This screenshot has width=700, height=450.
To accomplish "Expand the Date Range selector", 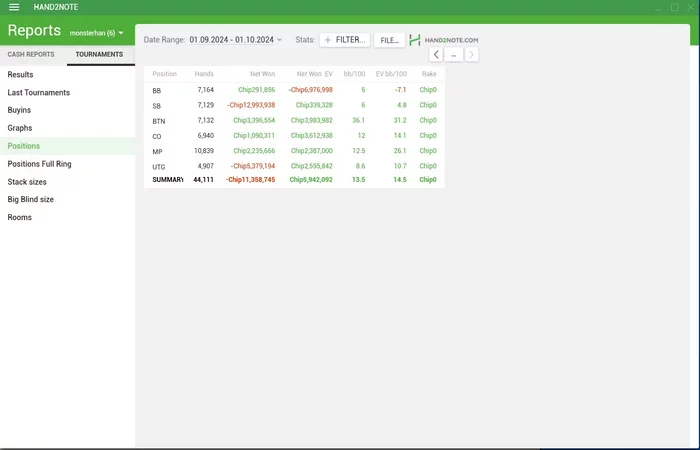I will [235, 40].
